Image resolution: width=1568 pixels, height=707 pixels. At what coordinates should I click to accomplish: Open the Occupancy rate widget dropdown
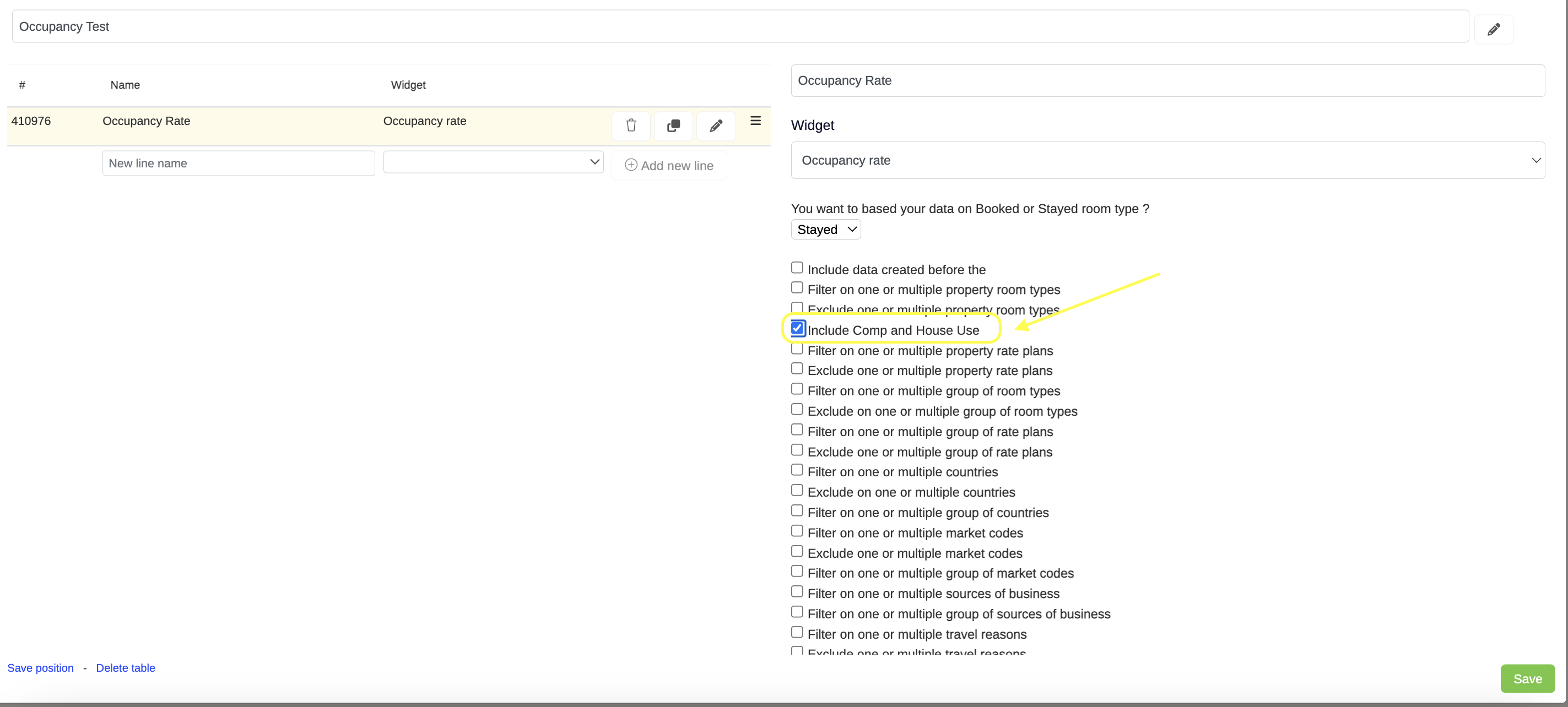(x=1167, y=160)
